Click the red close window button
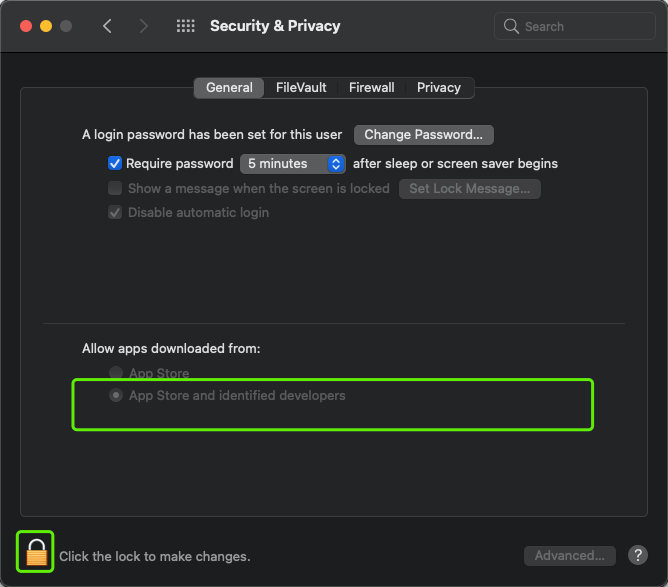Image resolution: width=668 pixels, height=587 pixels. 26,26
